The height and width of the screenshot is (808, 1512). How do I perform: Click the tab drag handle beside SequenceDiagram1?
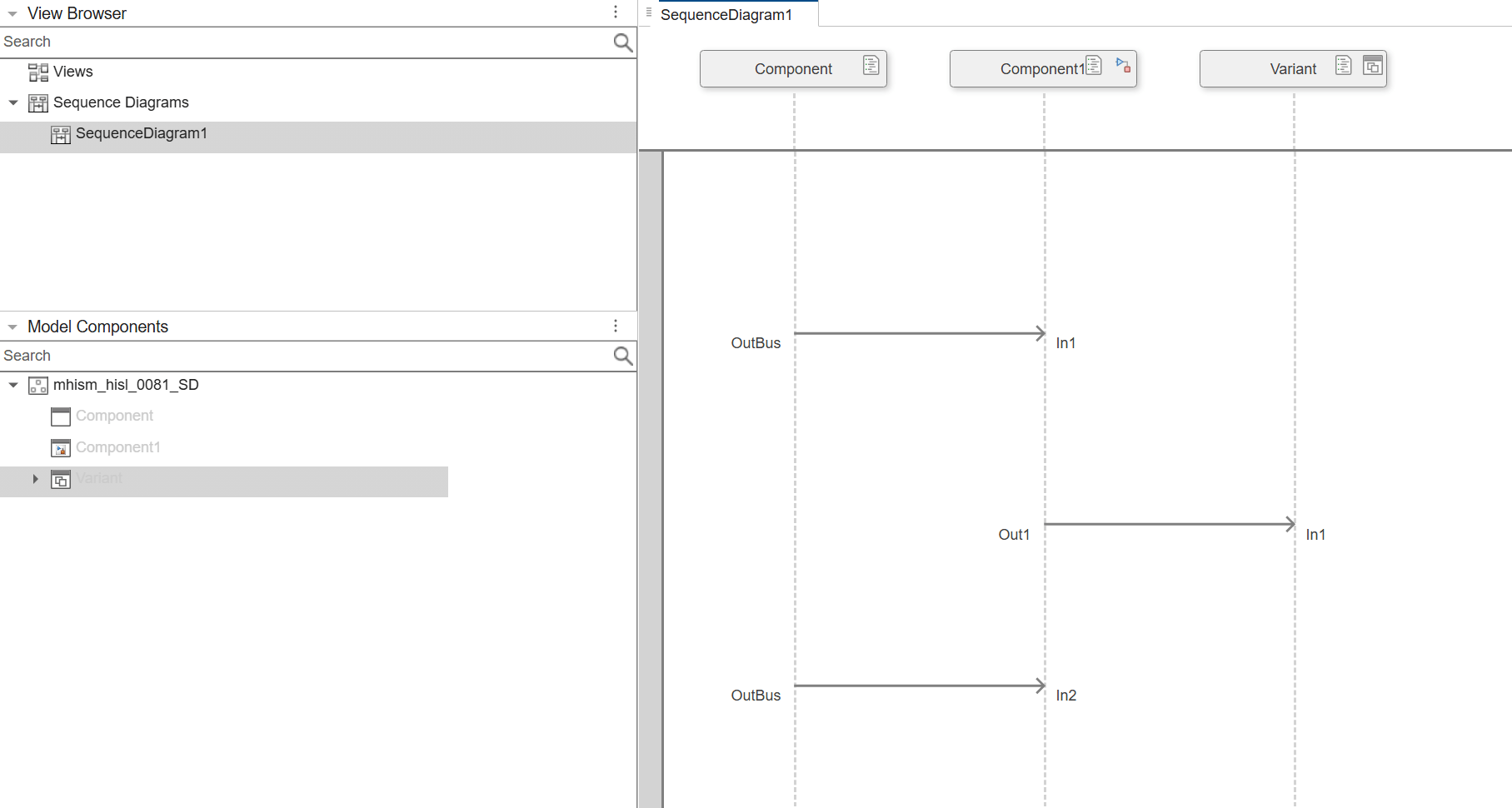[x=649, y=12]
